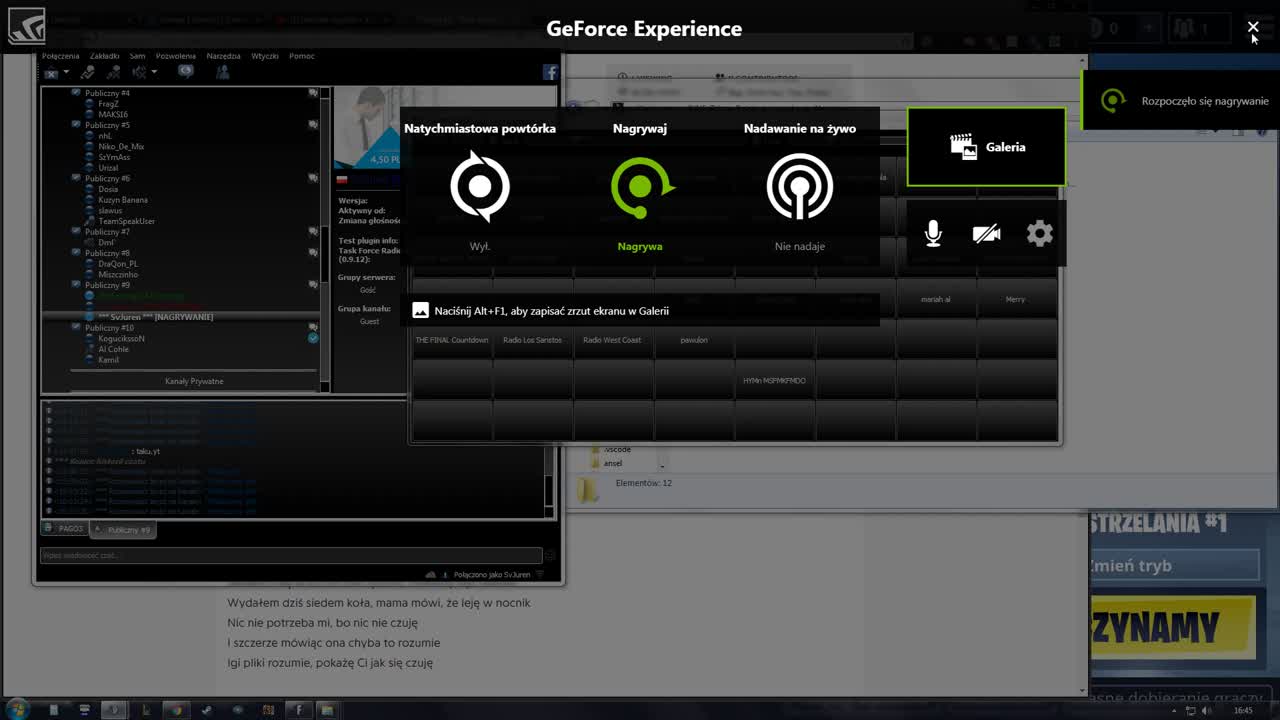
Task: Click the Rozpoczęło się nagrywanie notification
Action: coord(1182,101)
